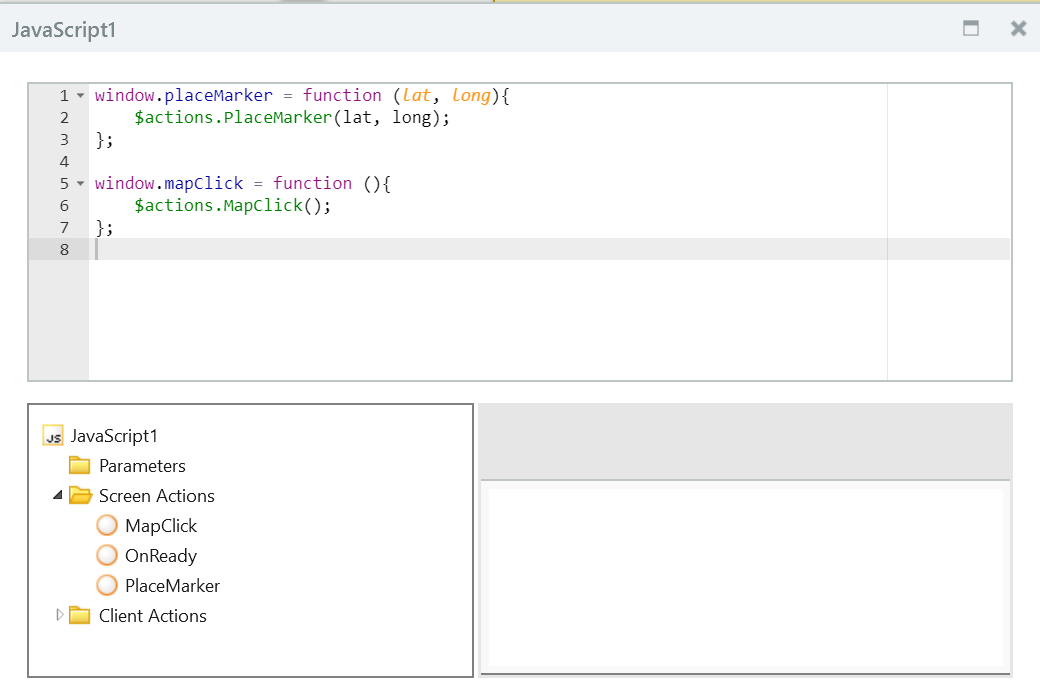Select the OnReady action radio button
The width and height of the screenshot is (1040, 690).
click(x=107, y=555)
